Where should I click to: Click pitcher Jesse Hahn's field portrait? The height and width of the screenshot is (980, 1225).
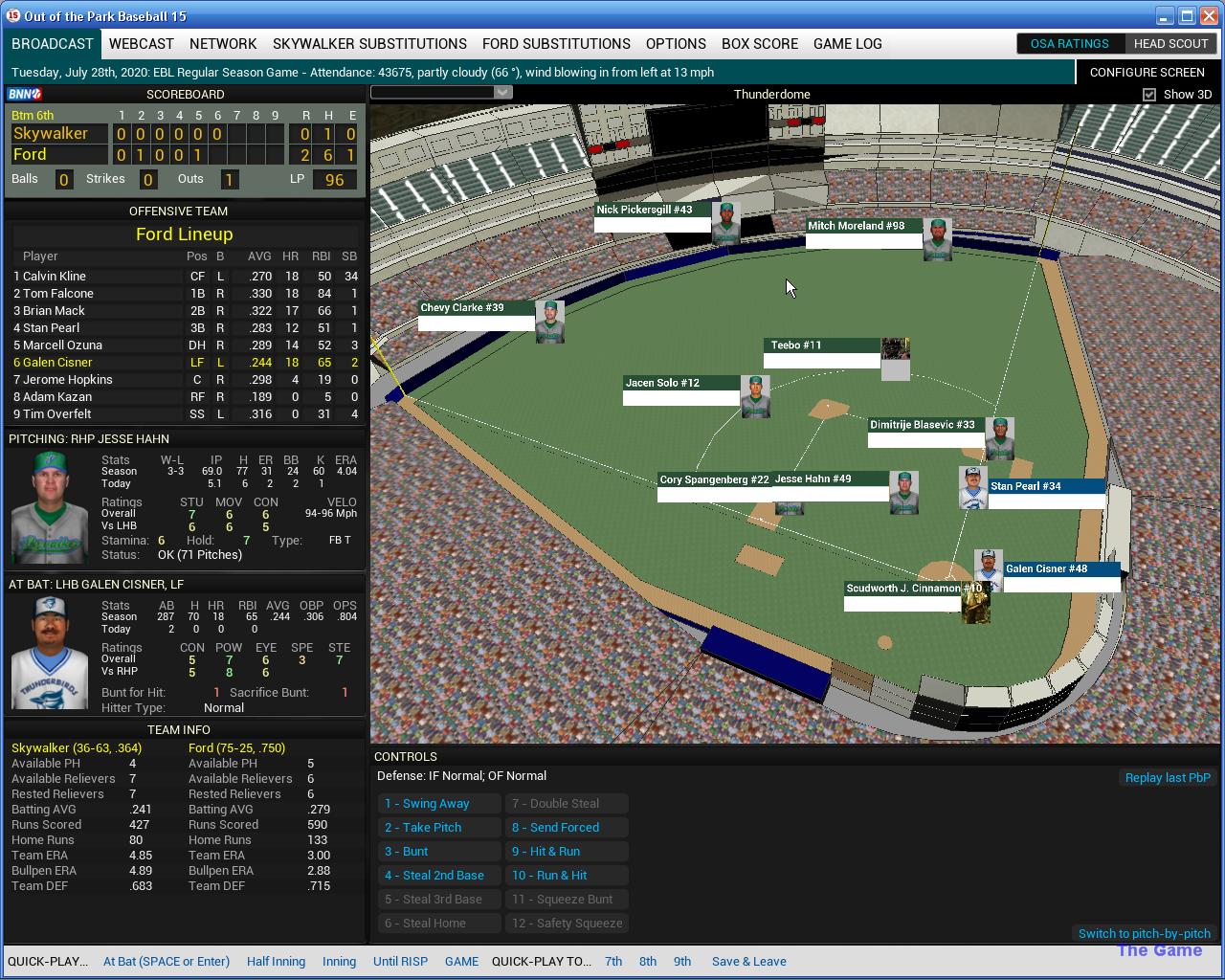pos(903,493)
